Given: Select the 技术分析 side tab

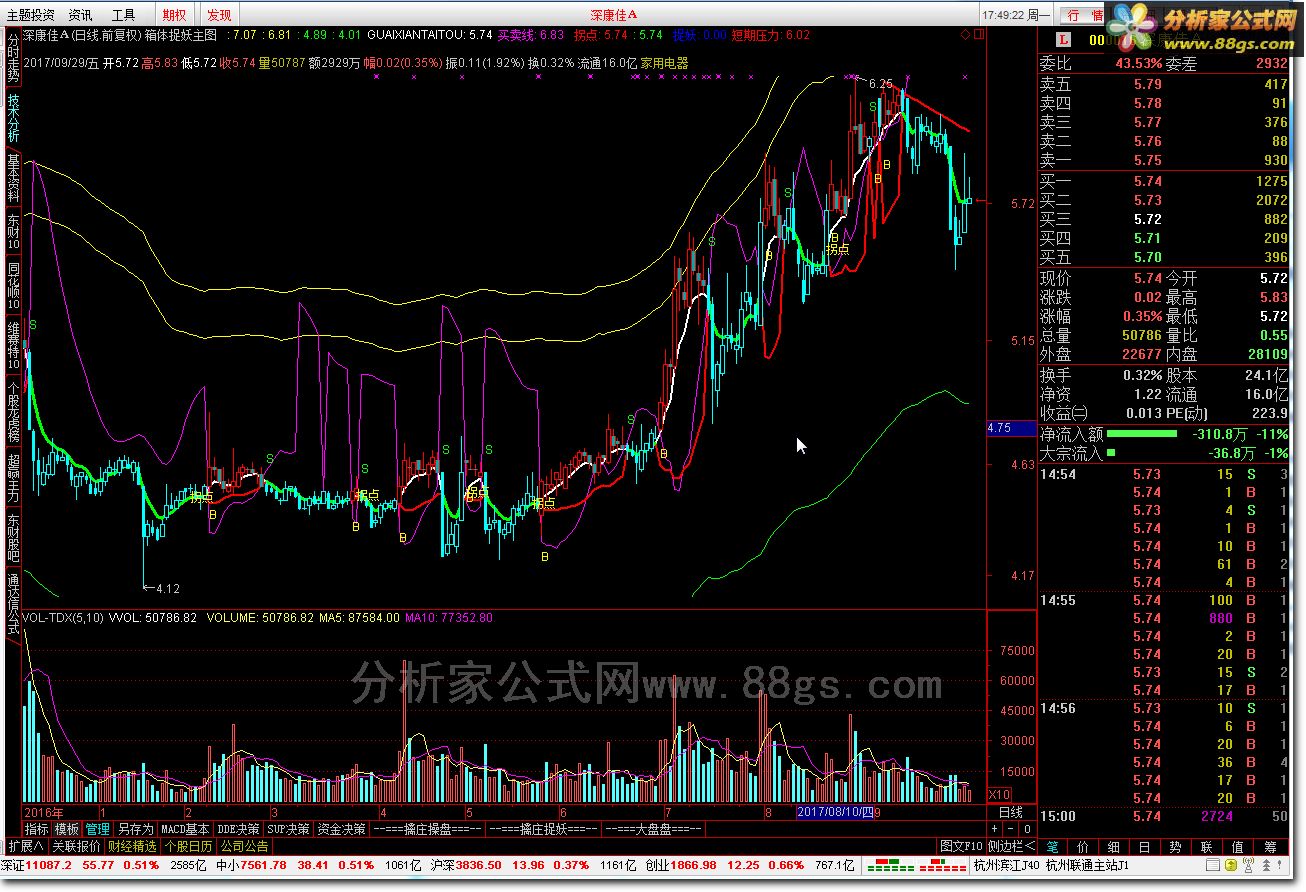Looking at the screenshot, I should pyautogui.click(x=13, y=118).
